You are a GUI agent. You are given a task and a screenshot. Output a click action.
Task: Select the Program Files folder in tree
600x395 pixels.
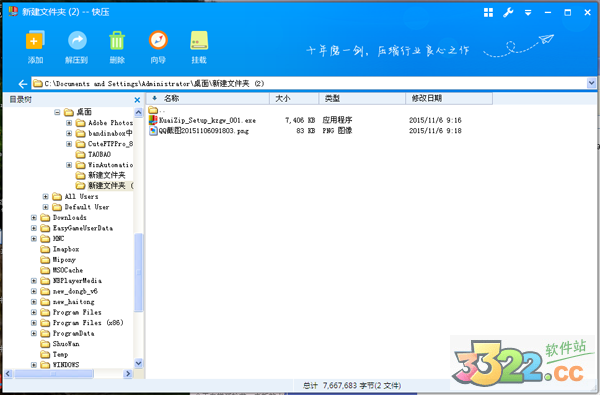point(71,312)
